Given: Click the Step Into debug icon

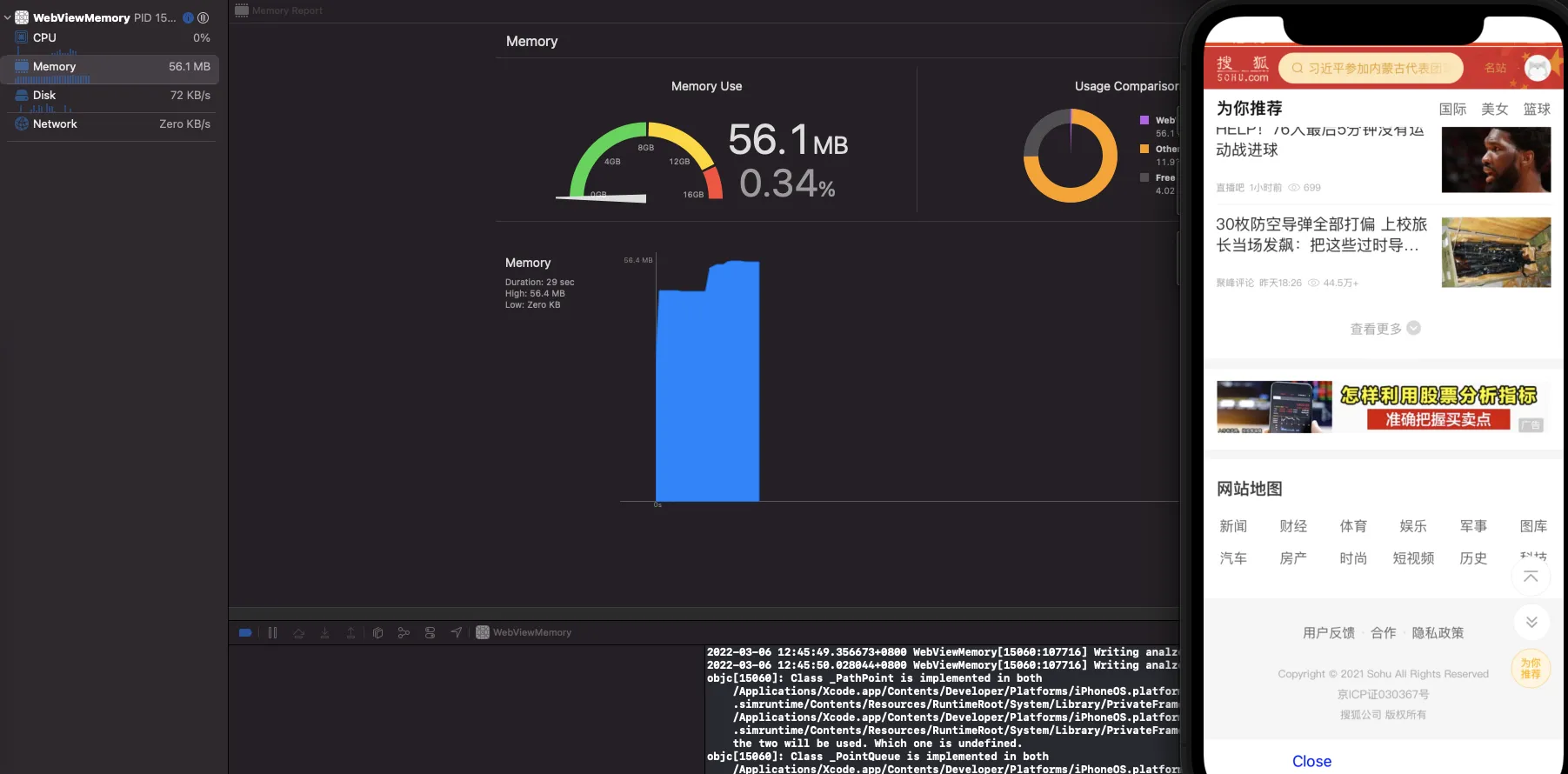Looking at the screenshot, I should (x=324, y=633).
